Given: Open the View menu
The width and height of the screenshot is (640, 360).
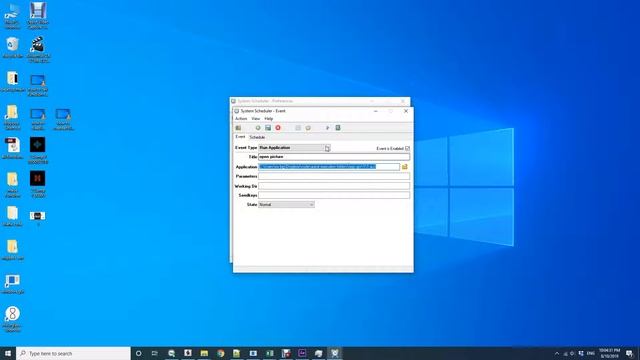Looking at the screenshot, I should [x=256, y=119].
